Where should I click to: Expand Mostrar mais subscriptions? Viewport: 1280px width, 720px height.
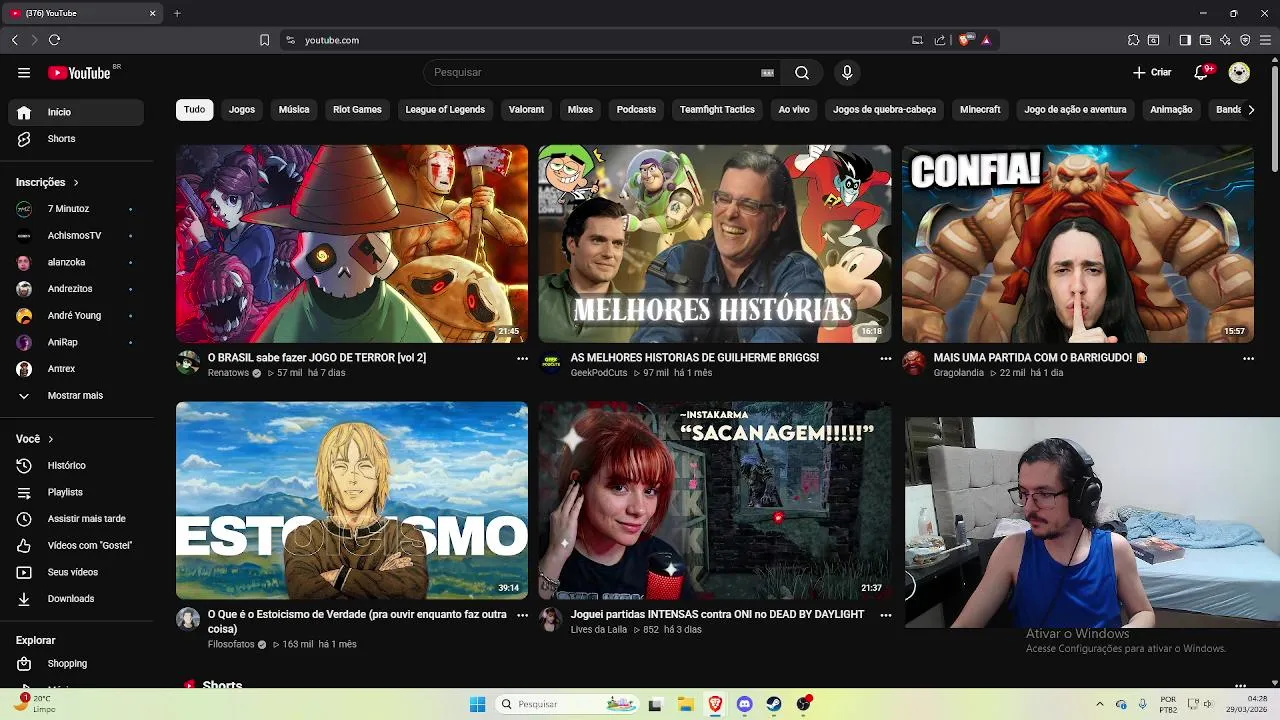pyautogui.click(x=76, y=395)
